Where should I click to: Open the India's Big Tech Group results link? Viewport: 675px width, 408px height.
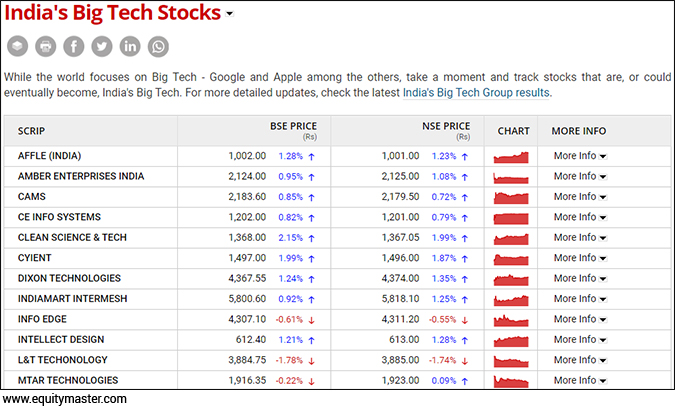(x=476, y=92)
